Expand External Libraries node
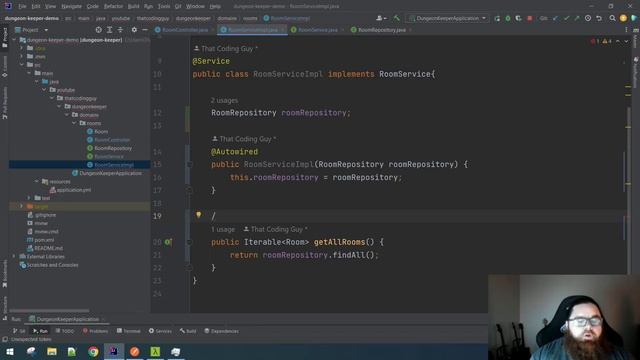This screenshot has width=640, height=360. (x=15, y=256)
